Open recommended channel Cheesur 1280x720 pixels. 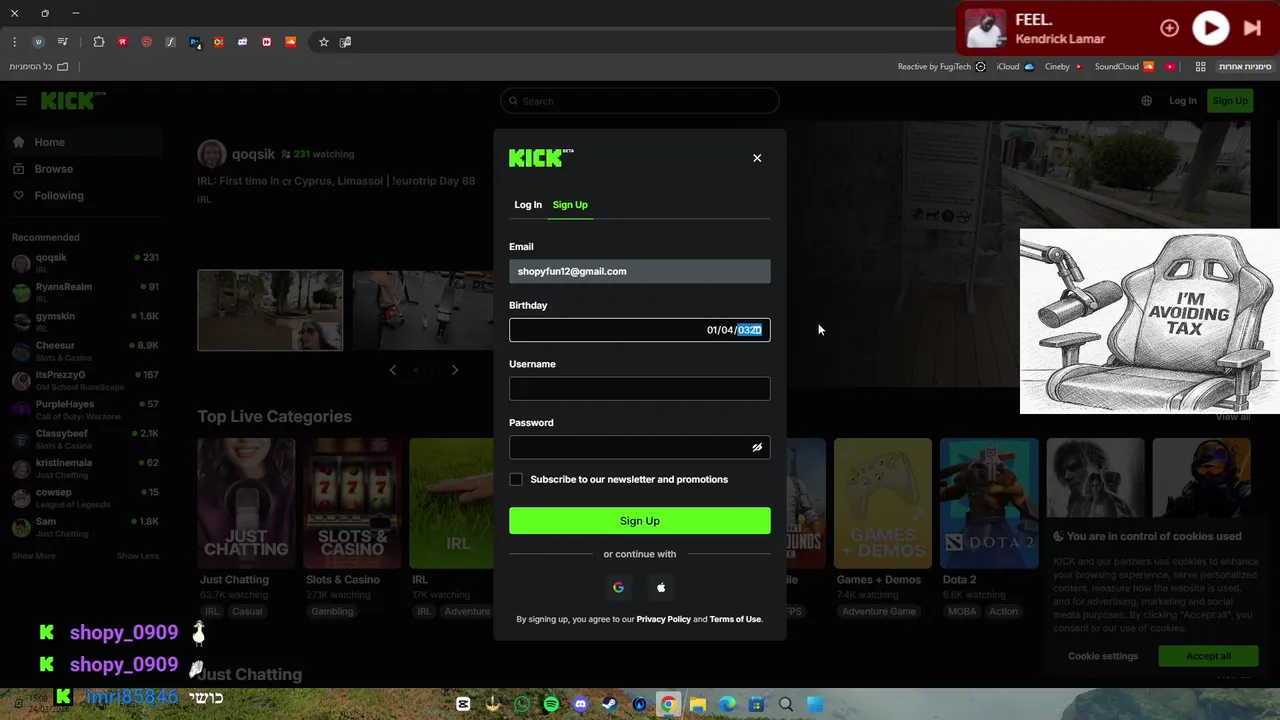tap(84, 351)
